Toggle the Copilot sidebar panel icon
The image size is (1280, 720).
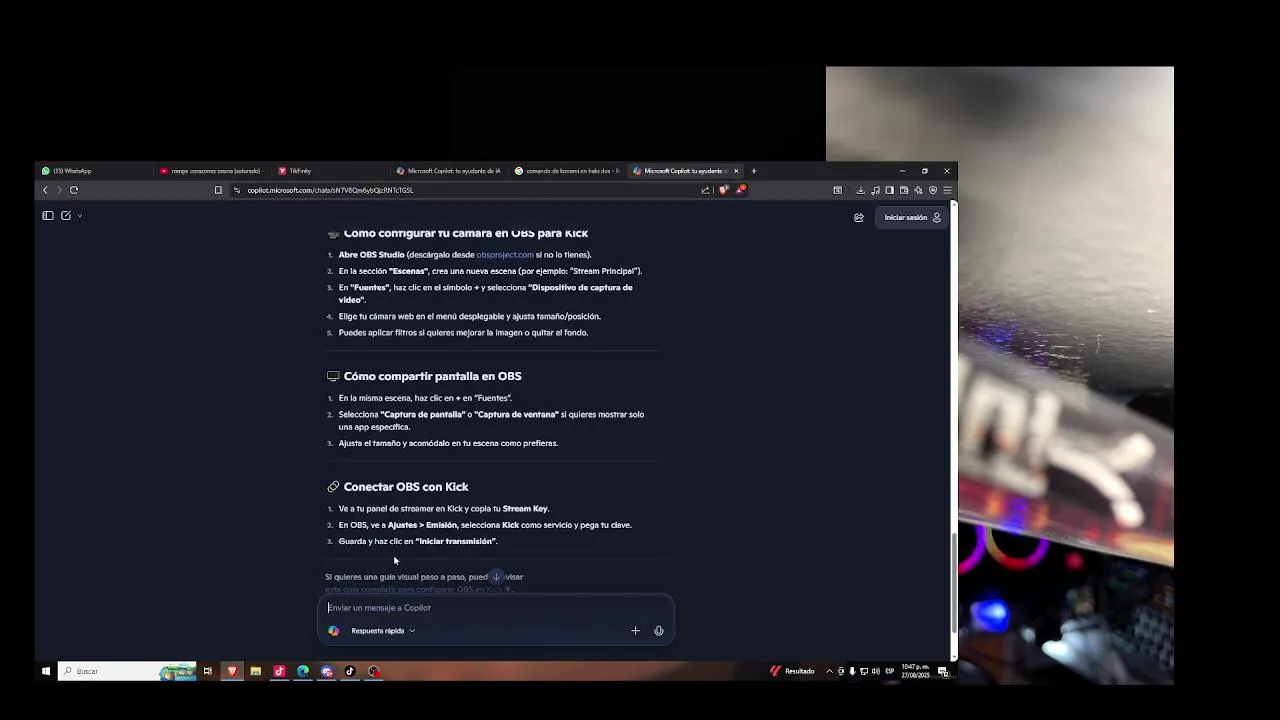(47, 215)
